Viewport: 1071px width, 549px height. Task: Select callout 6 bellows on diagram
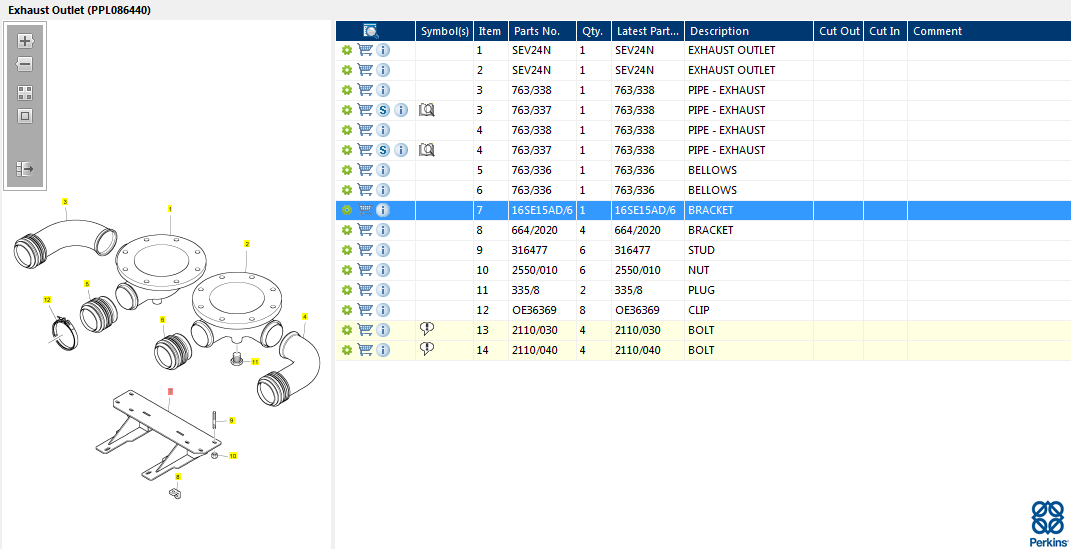point(162,319)
